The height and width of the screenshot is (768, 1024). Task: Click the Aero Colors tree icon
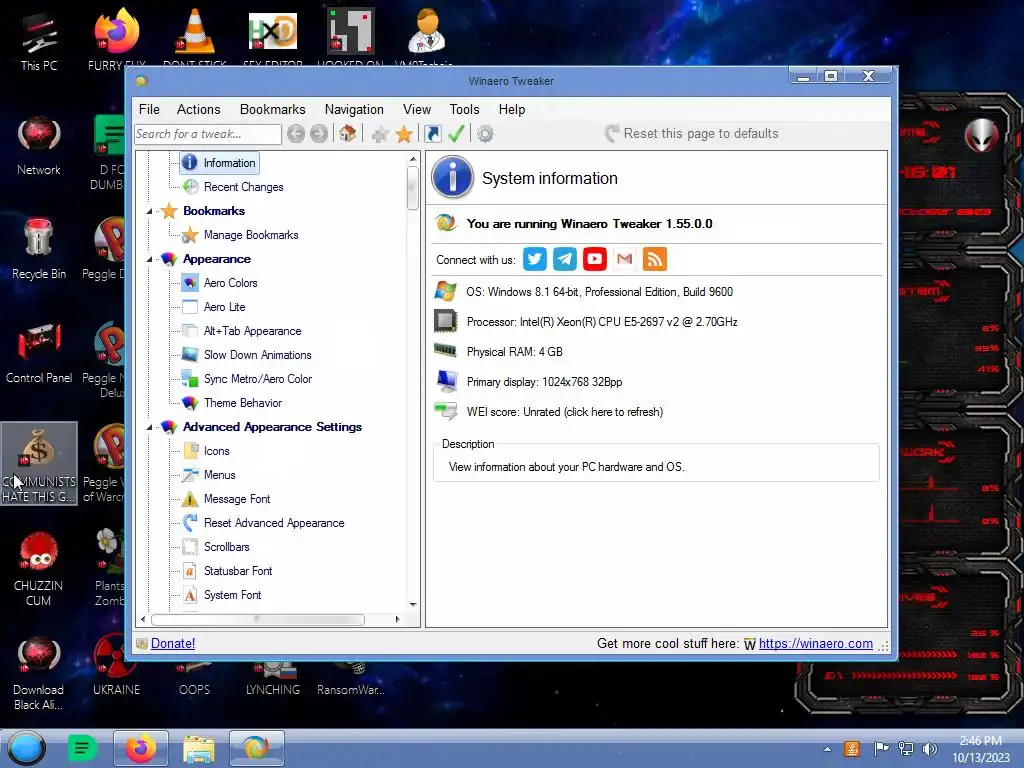coord(190,283)
